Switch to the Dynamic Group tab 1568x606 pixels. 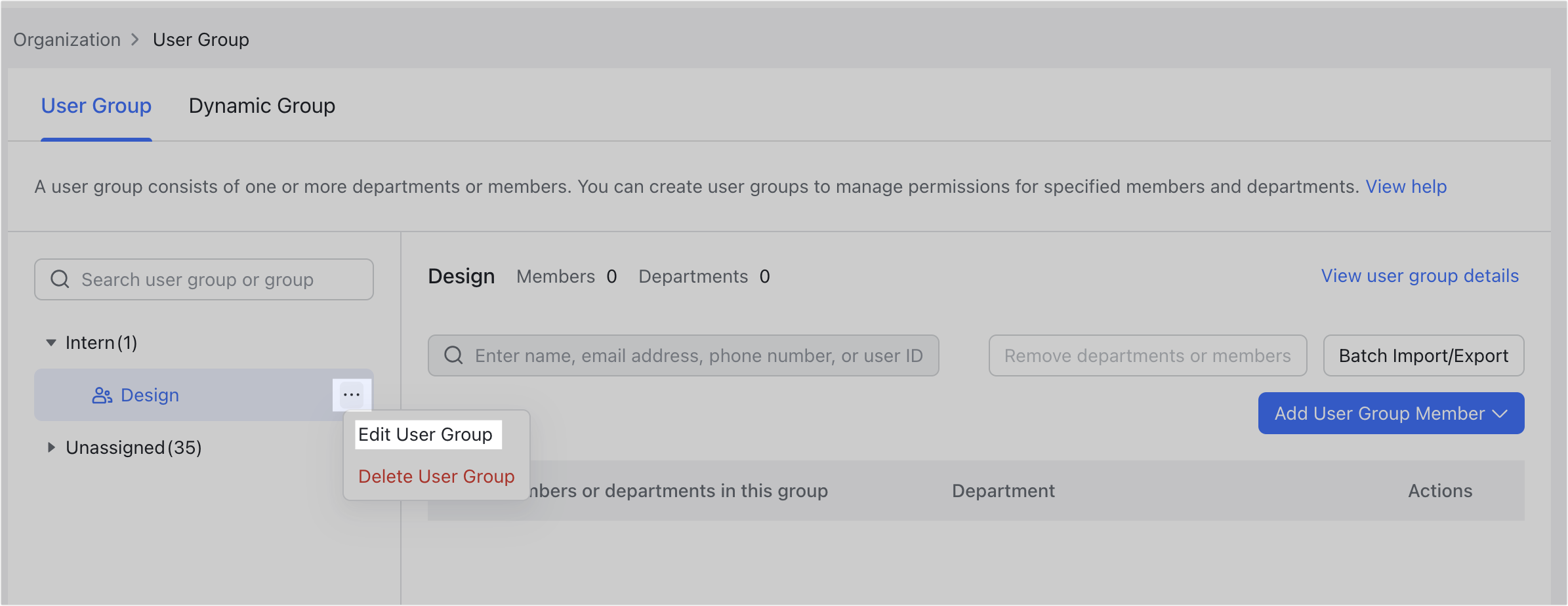coord(262,106)
